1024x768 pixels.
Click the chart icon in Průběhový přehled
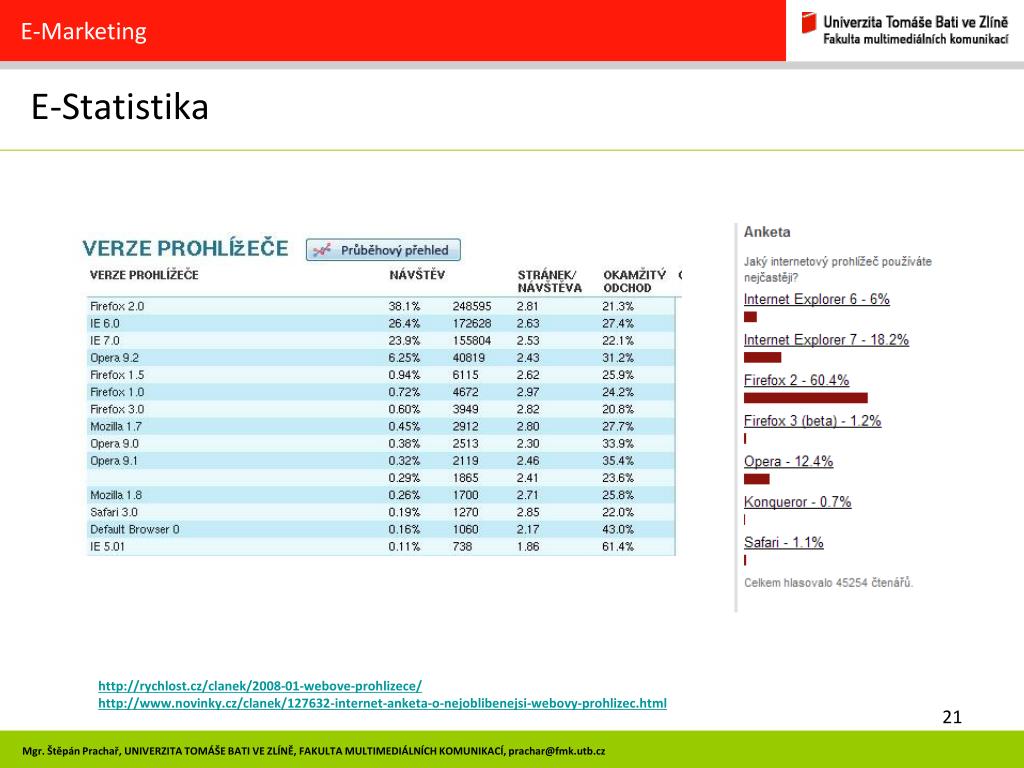[x=322, y=250]
